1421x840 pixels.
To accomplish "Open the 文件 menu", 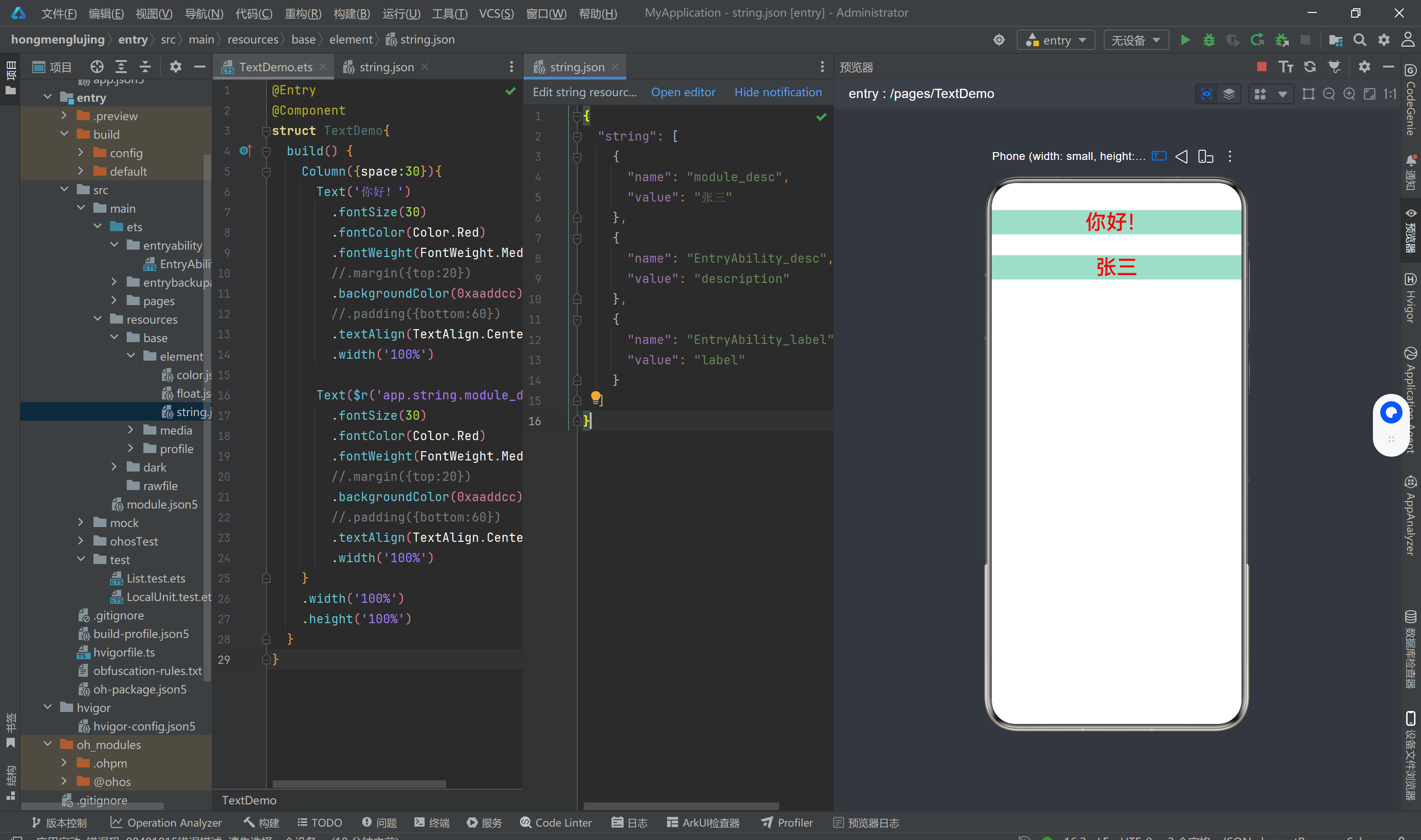I will pyautogui.click(x=59, y=13).
